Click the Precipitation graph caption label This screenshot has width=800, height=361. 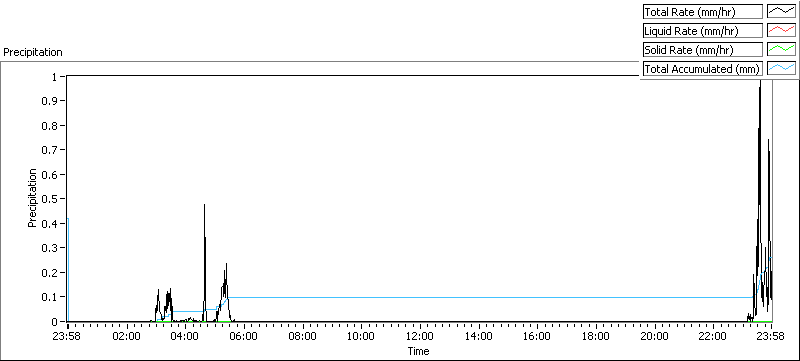tap(33, 52)
